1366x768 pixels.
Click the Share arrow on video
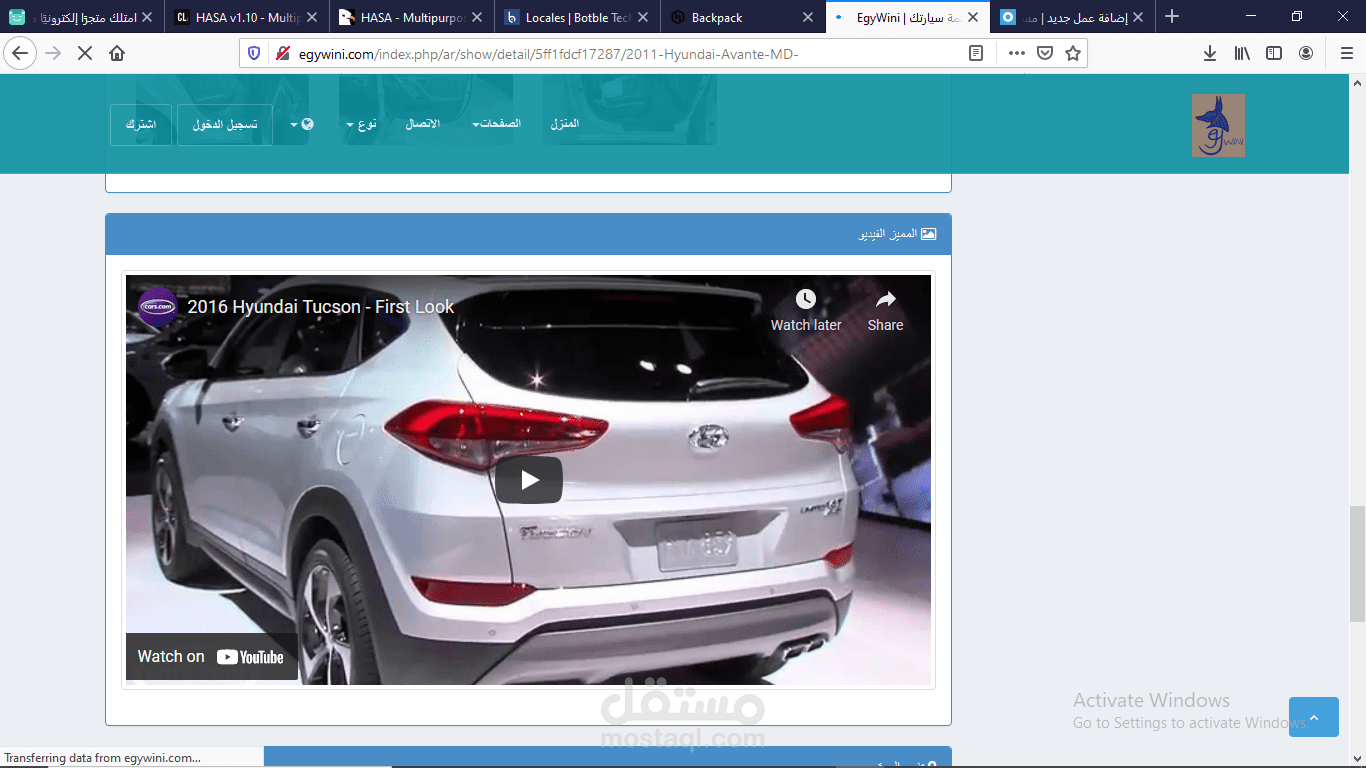(x=885, y=310)
